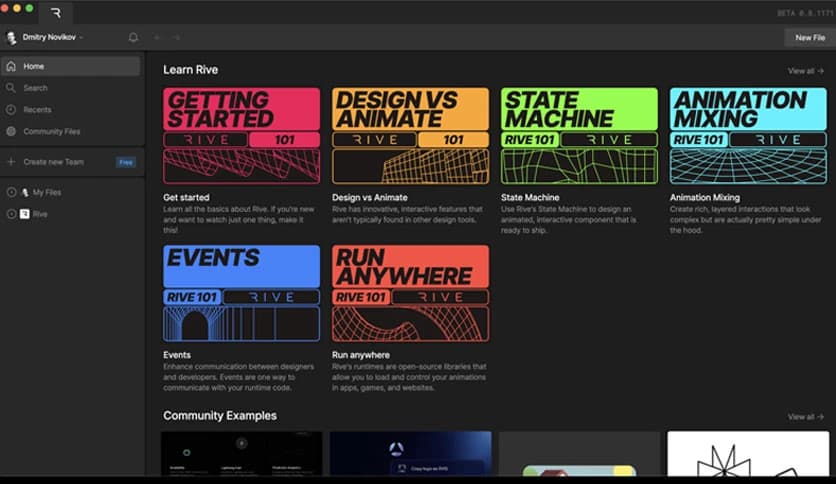Click the user avatar icon

[11, 38]
